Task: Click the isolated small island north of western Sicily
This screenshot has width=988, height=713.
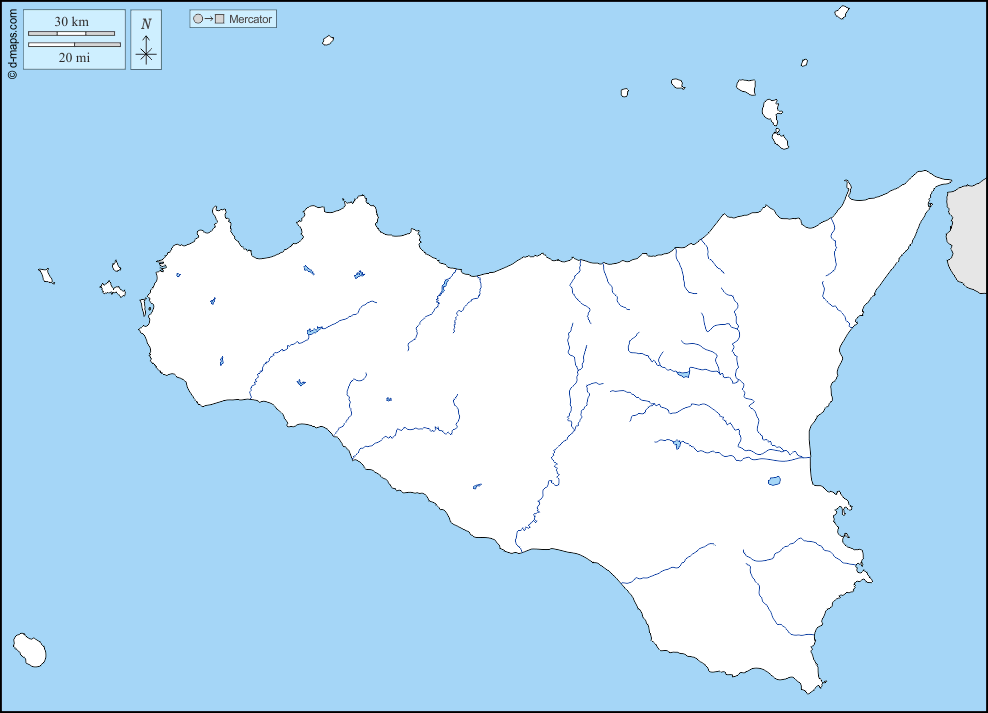Action: 327,41
